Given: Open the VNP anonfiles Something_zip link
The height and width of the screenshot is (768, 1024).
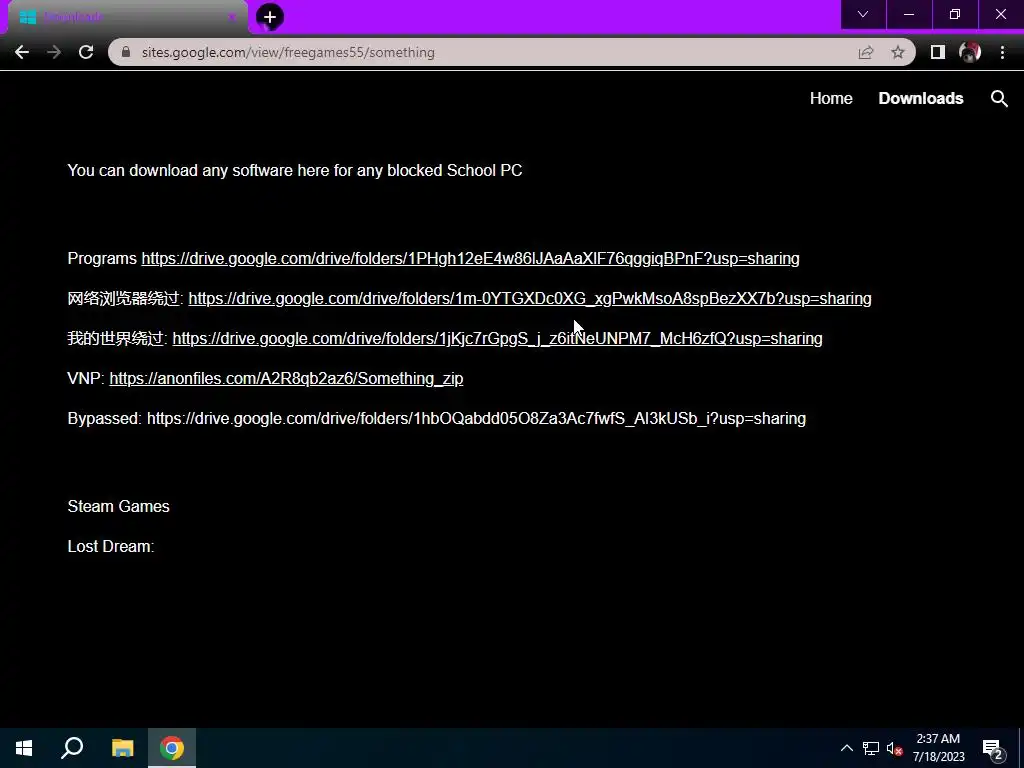Looking at the screenshot, I should [286, 378].
